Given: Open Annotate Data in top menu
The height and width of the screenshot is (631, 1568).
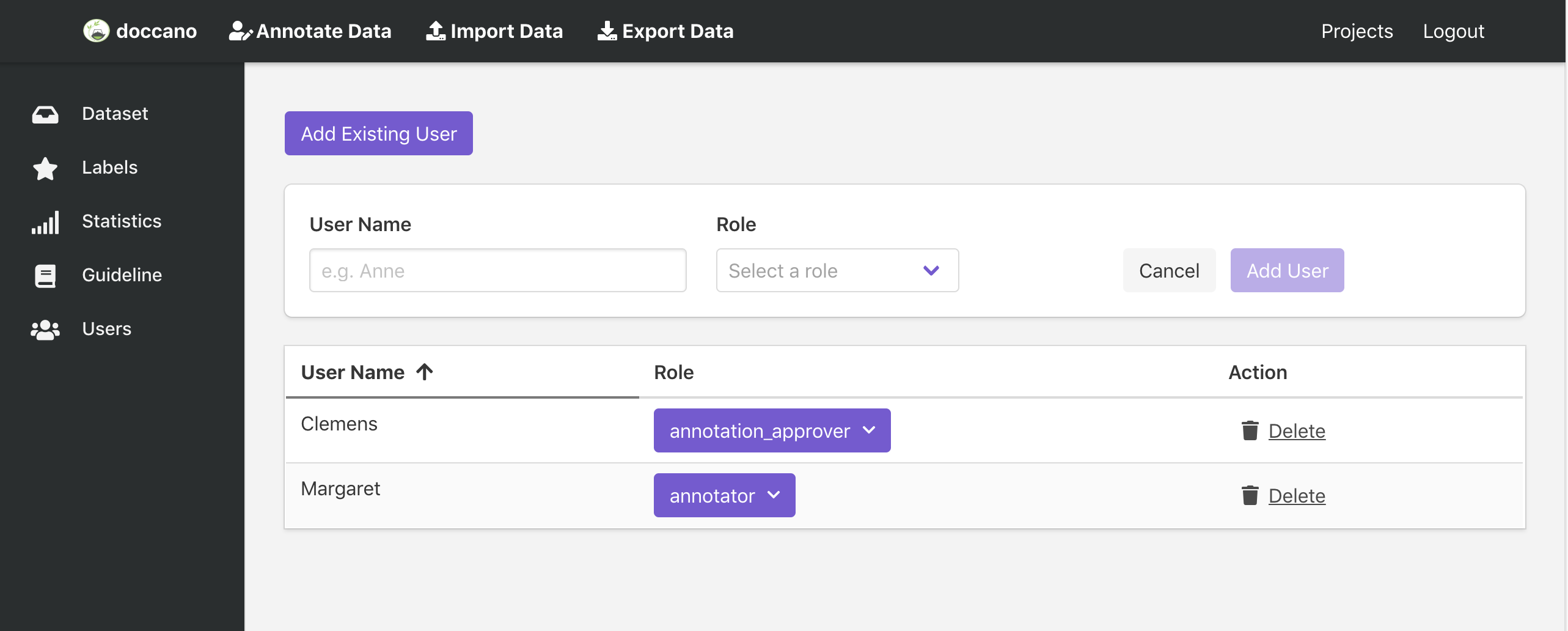Looking at the screenshot, I should tap(310, 31).
